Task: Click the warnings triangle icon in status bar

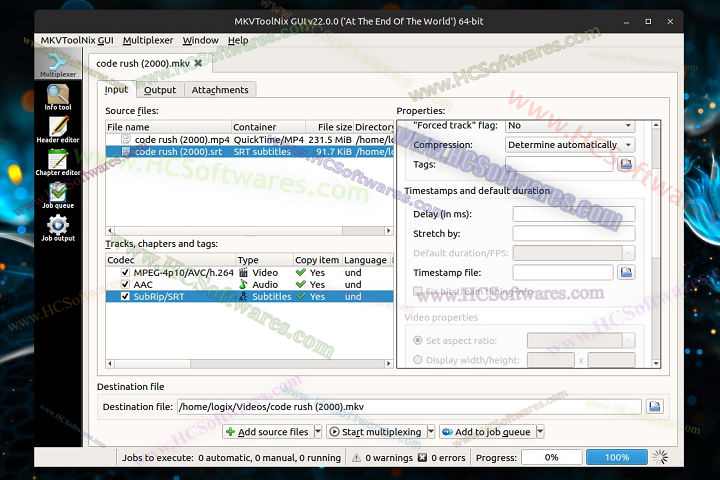Action: (356, 457)
